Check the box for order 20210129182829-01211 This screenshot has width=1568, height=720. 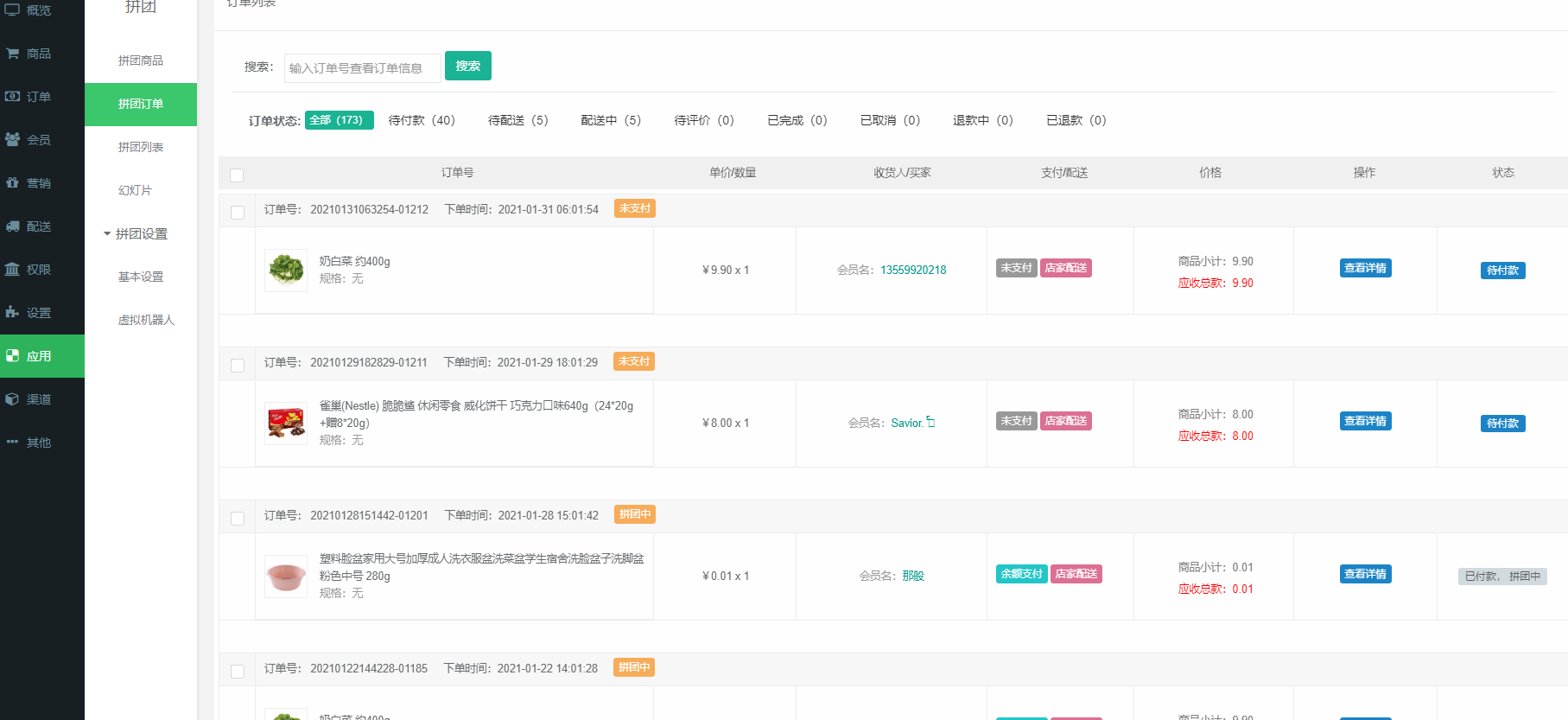(238, 365)
